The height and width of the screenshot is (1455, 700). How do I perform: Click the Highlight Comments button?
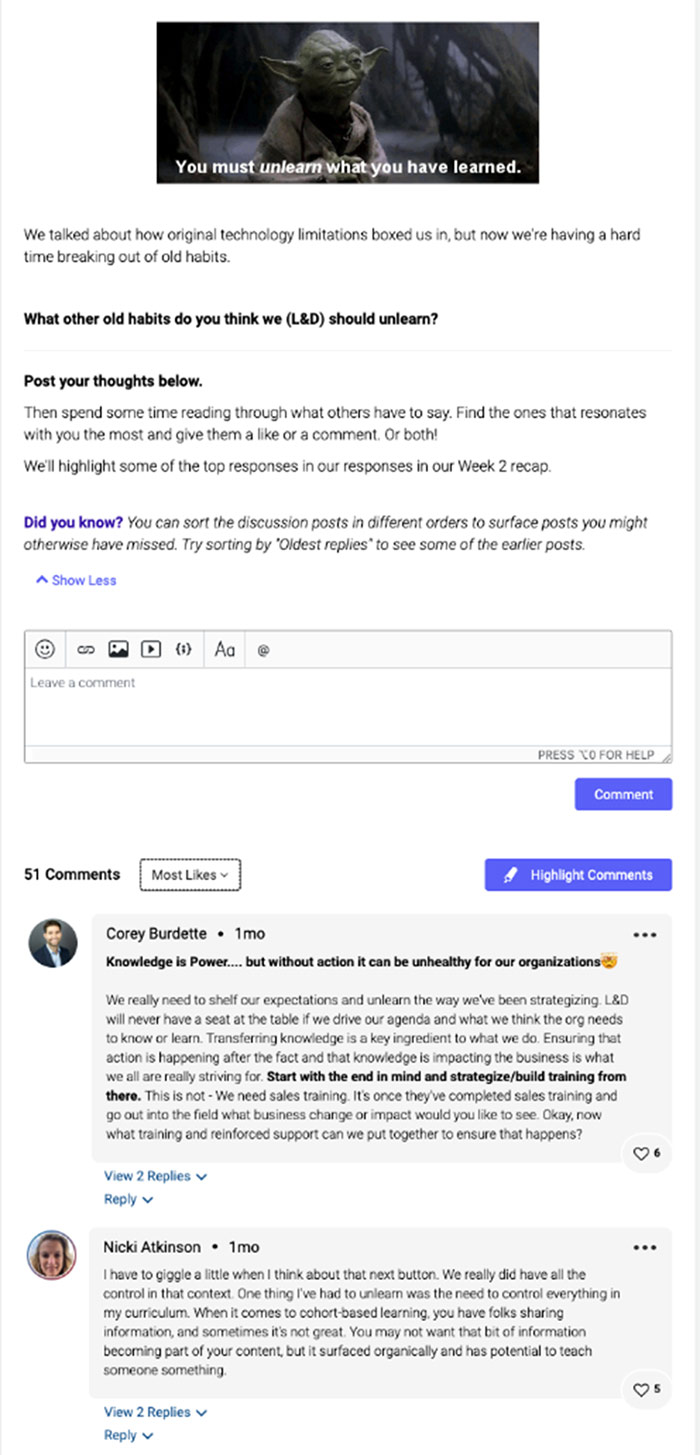578,875
